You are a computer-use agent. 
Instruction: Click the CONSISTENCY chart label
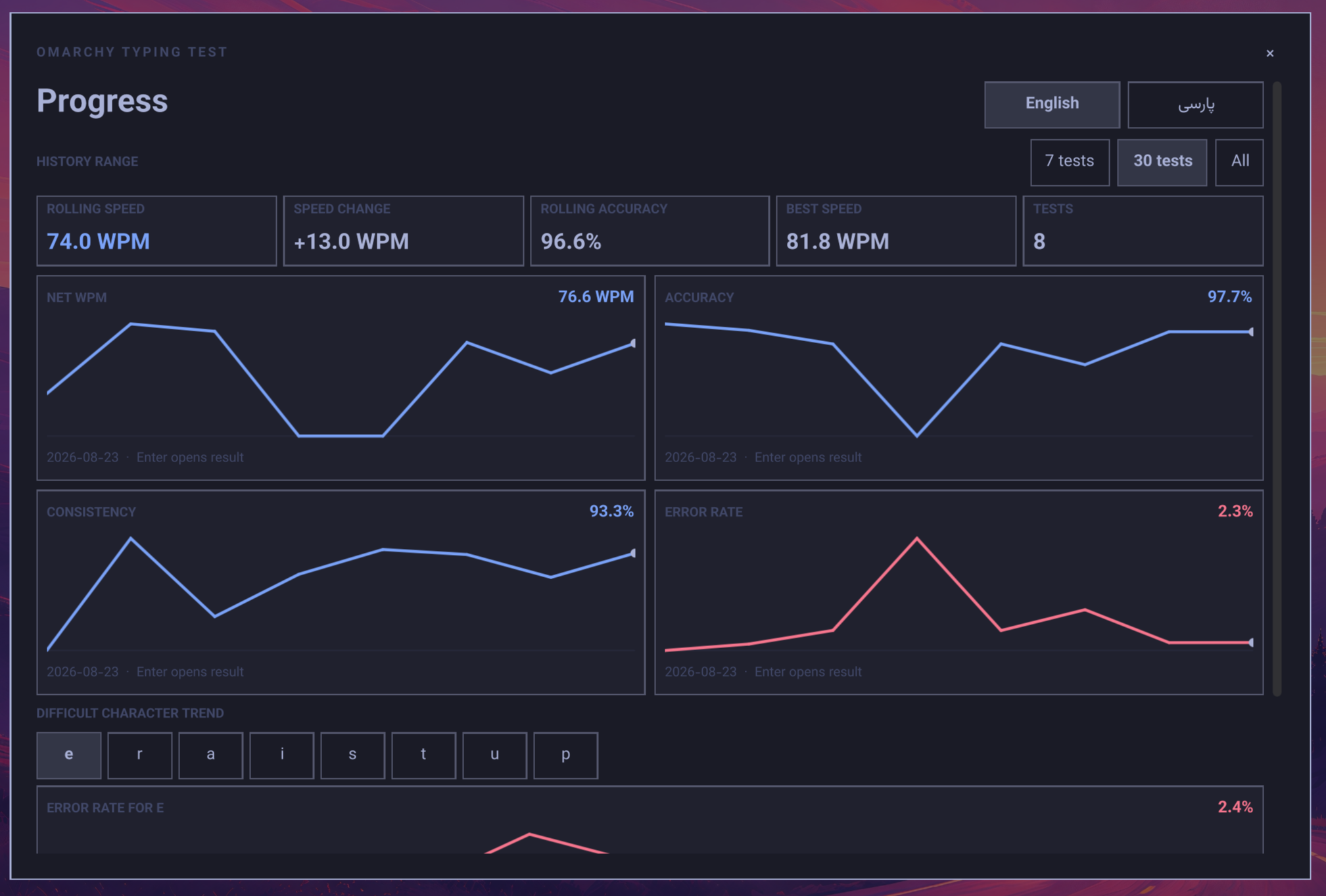click(x=91, y=512)
